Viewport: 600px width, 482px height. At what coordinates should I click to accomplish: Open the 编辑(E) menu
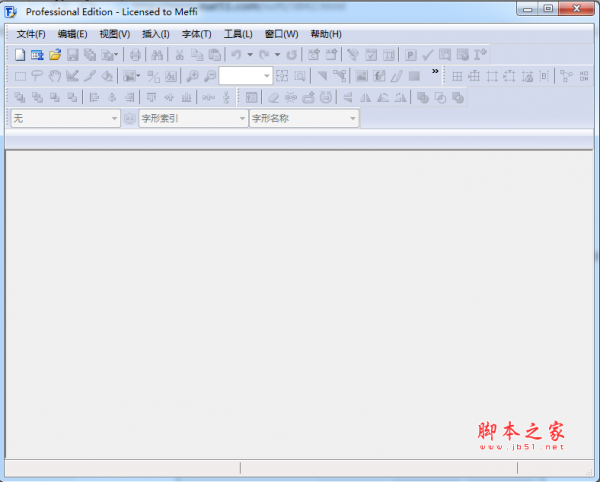(x=72, y=34)
